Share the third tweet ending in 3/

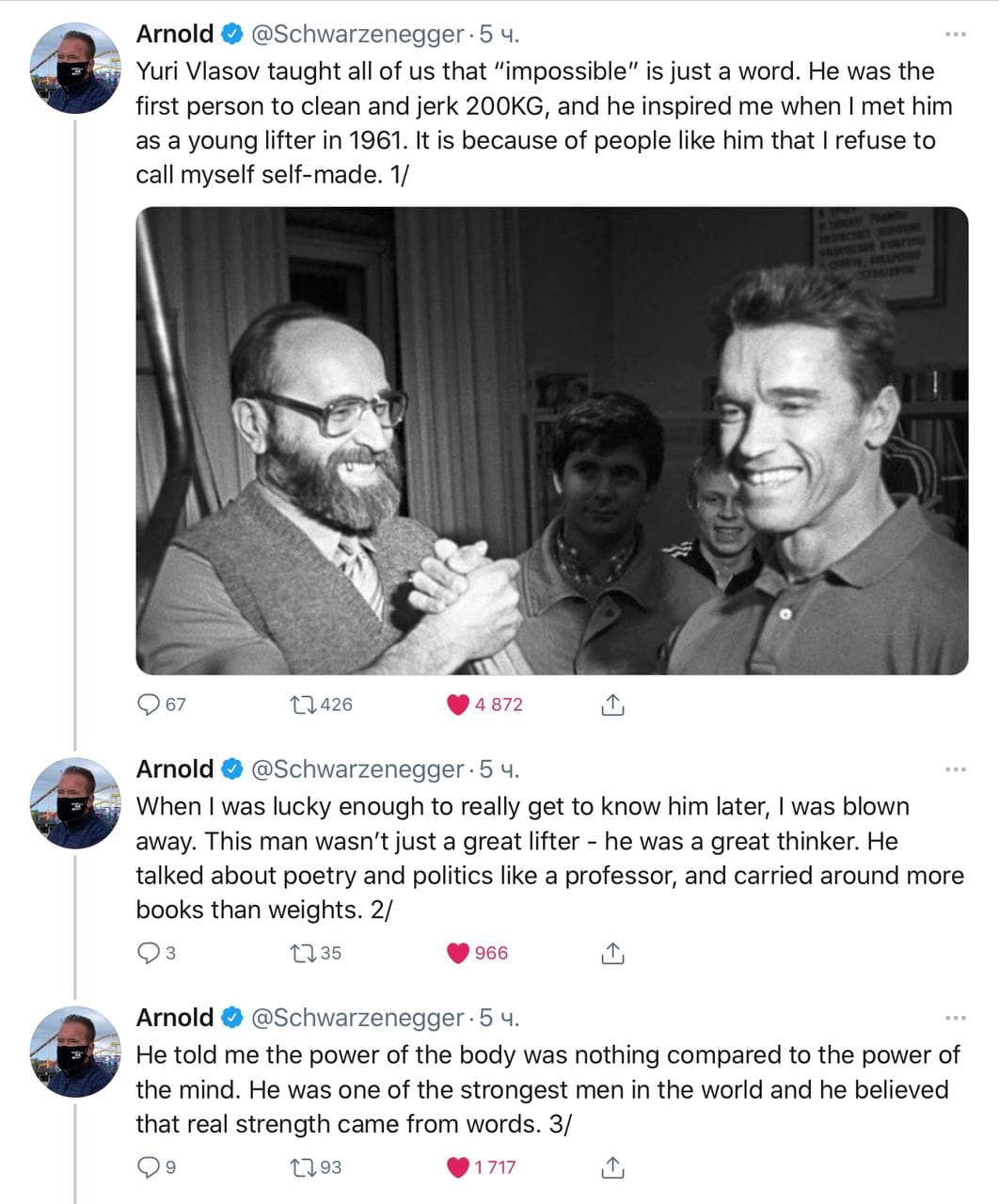[x=612, y=1167]
